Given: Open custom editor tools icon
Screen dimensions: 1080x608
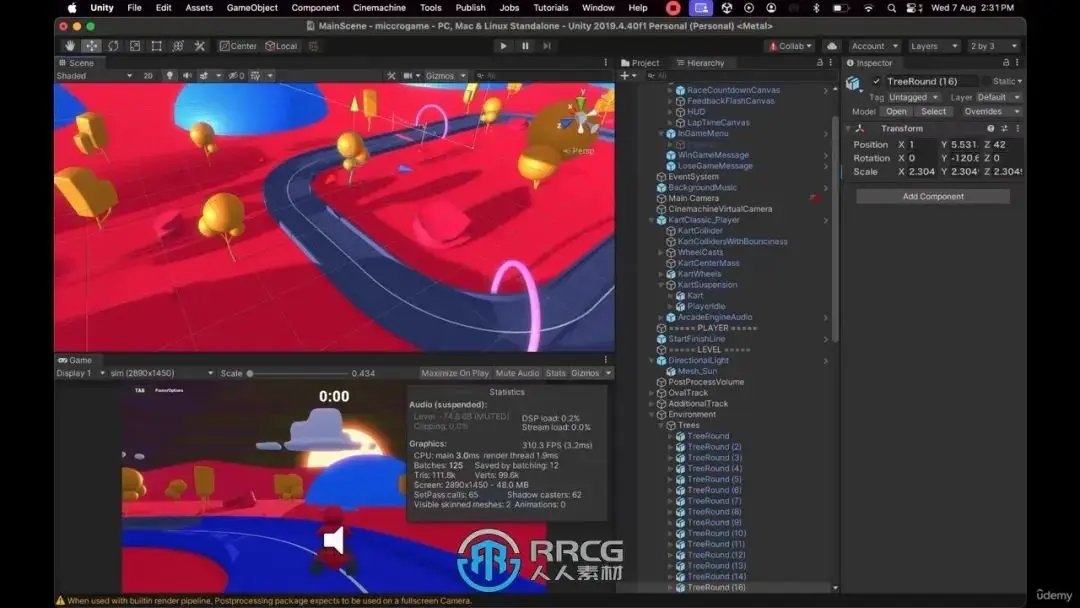Looking at the screenshot, I should click(x=200, y=46).
